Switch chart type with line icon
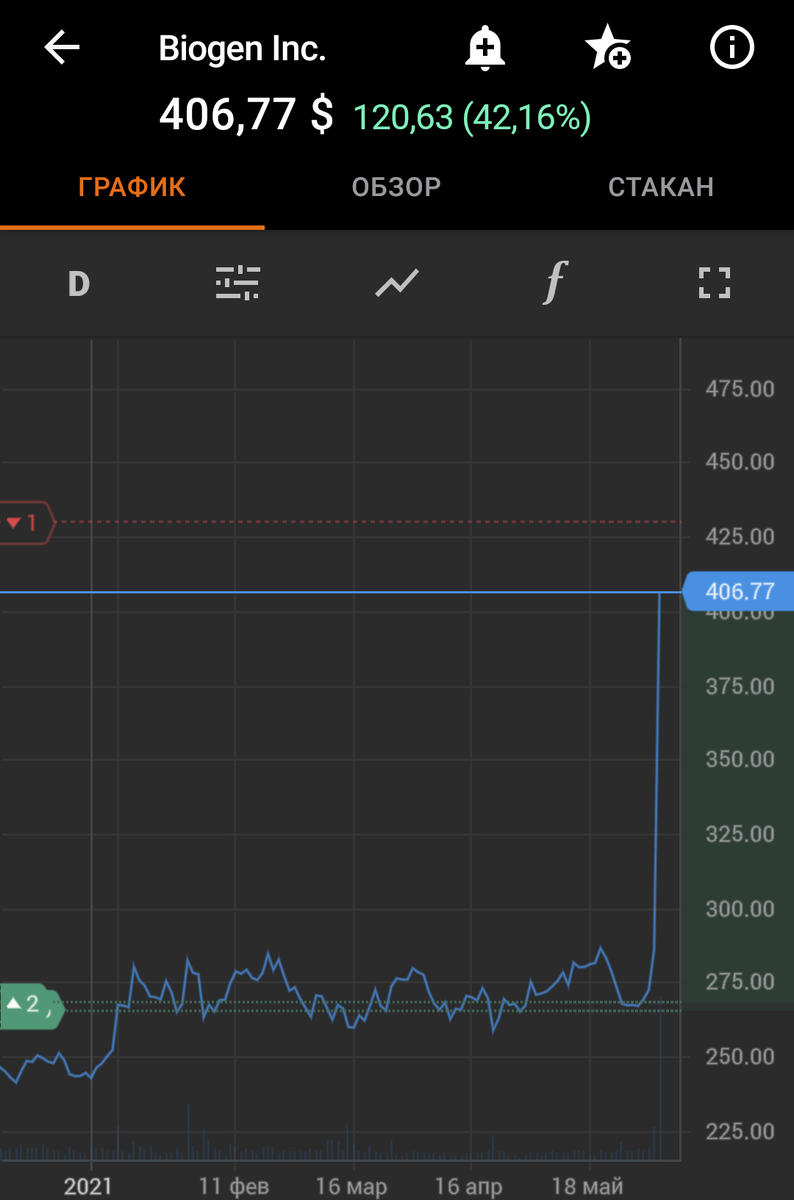This screenshot has height=1200, width=794. pyautogui.click(x=396, y=284)
